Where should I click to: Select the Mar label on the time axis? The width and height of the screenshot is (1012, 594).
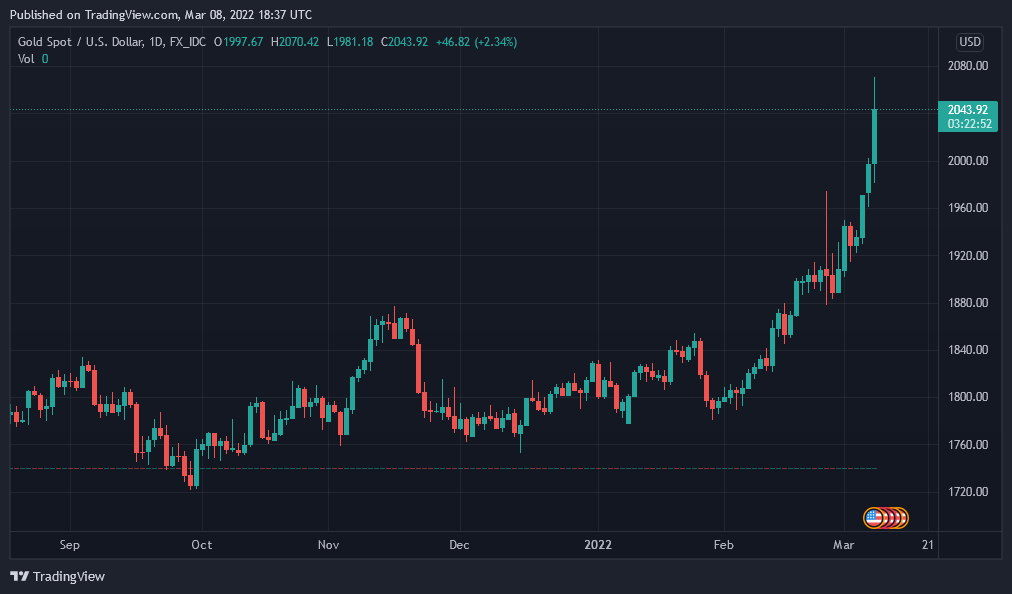(x=844, y=545)
